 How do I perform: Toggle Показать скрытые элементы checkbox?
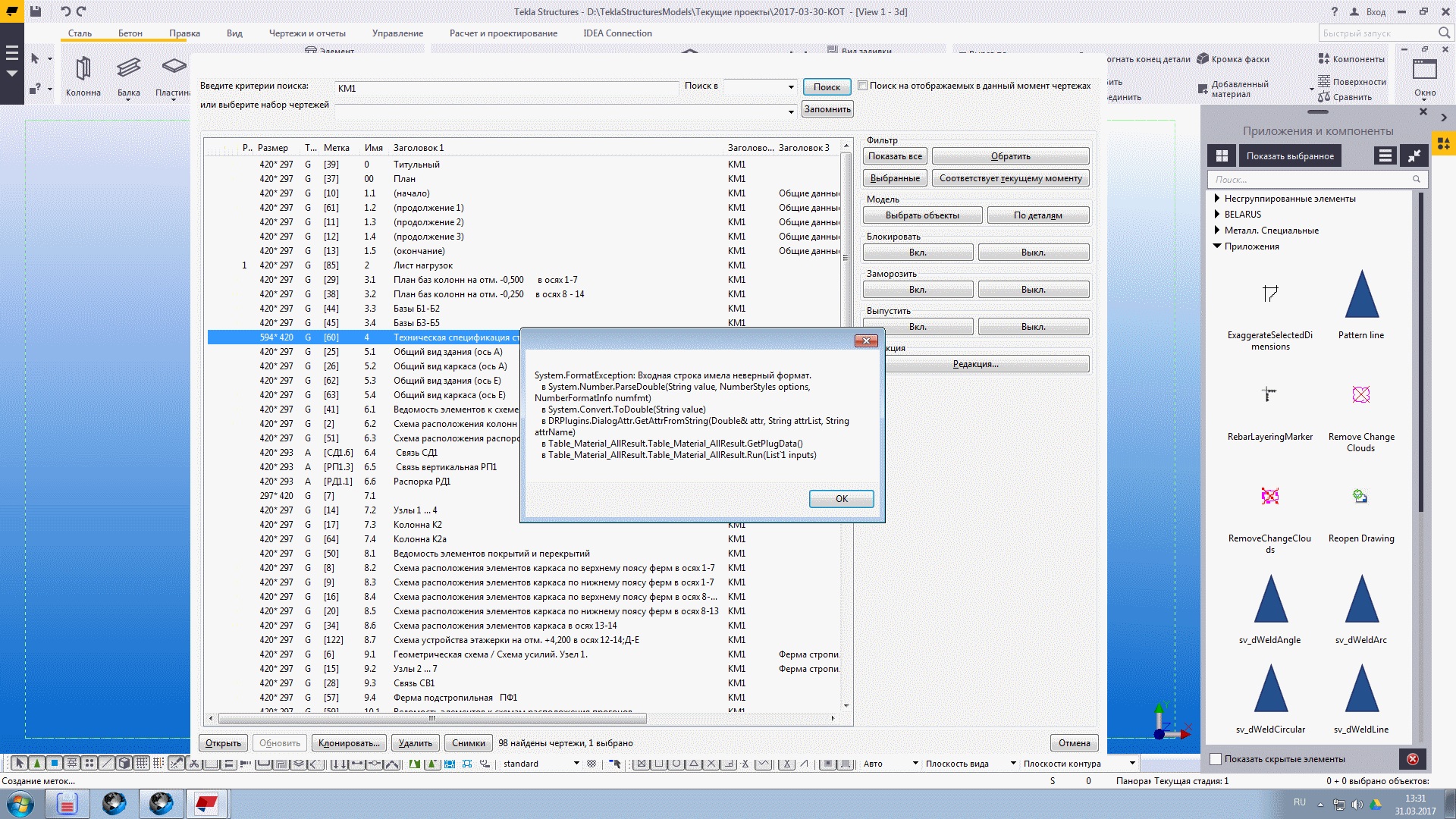tap(1216, 759)
